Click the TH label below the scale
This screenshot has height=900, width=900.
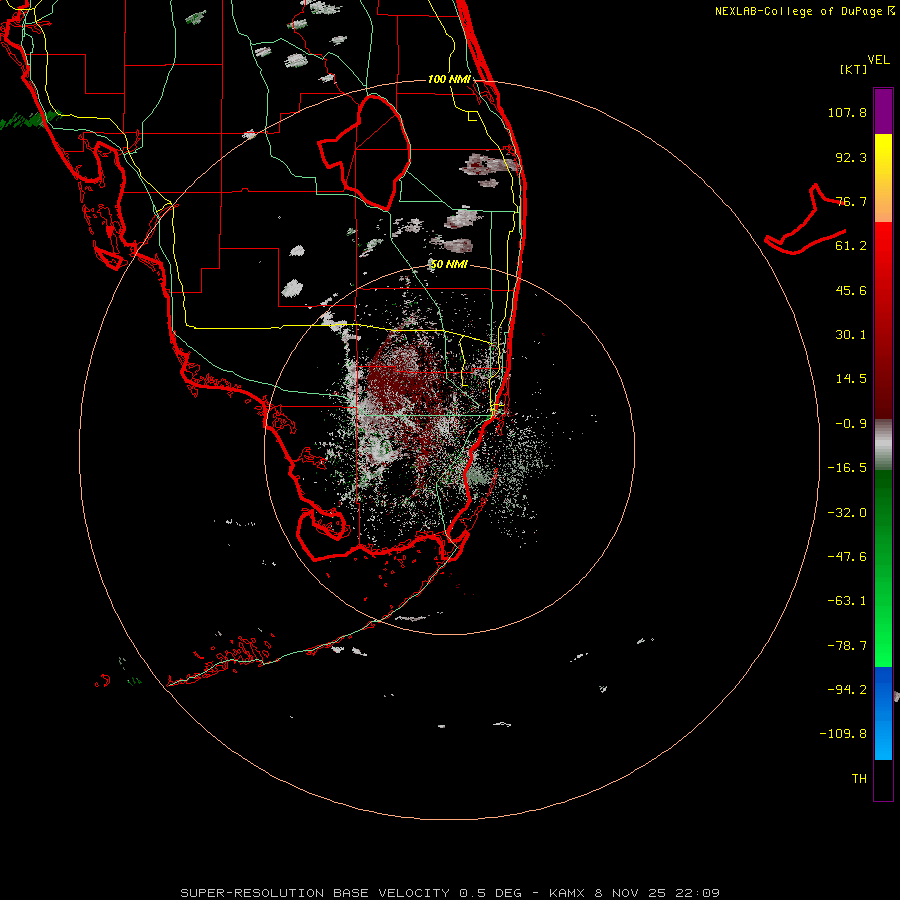click(859, 779)
